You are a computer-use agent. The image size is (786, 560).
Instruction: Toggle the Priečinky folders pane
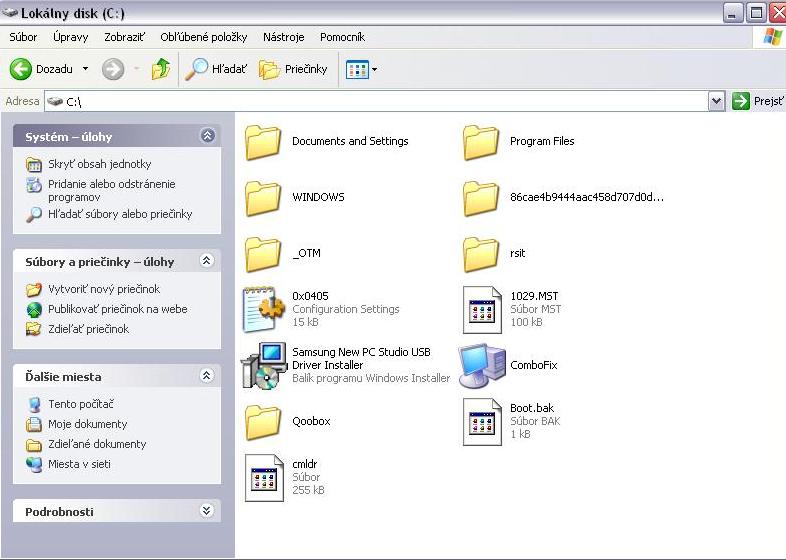293,69
